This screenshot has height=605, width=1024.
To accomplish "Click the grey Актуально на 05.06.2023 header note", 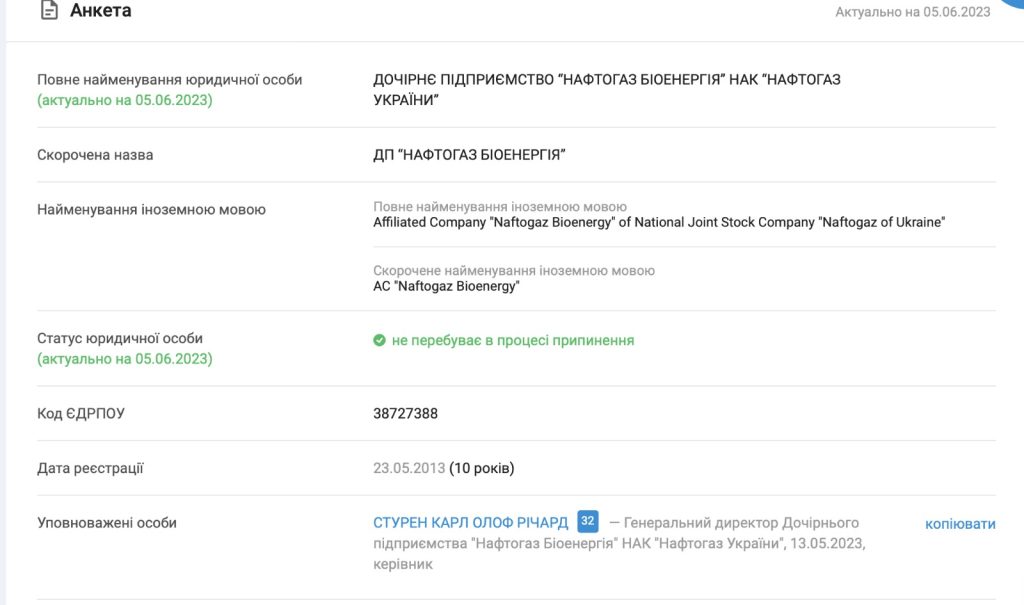I will tap(912, 12).
